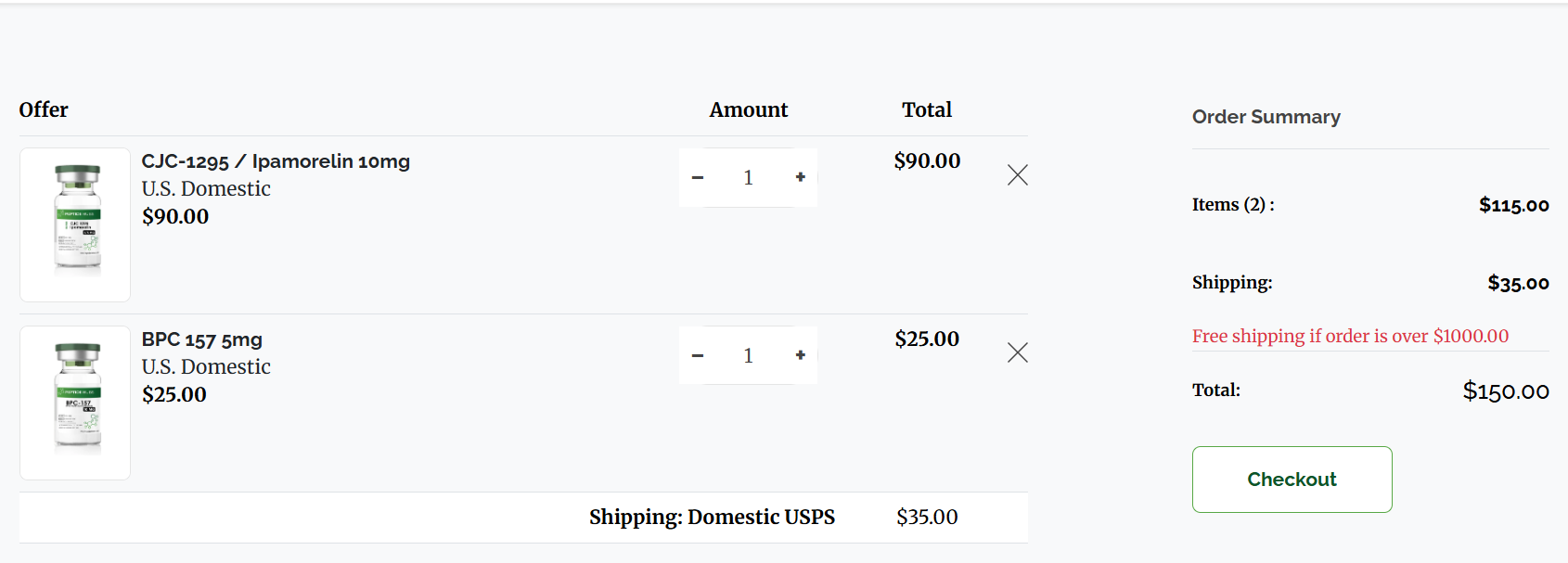Open BPC 157 5mg product title
The image size is (1568, 563).
[202, 339]
